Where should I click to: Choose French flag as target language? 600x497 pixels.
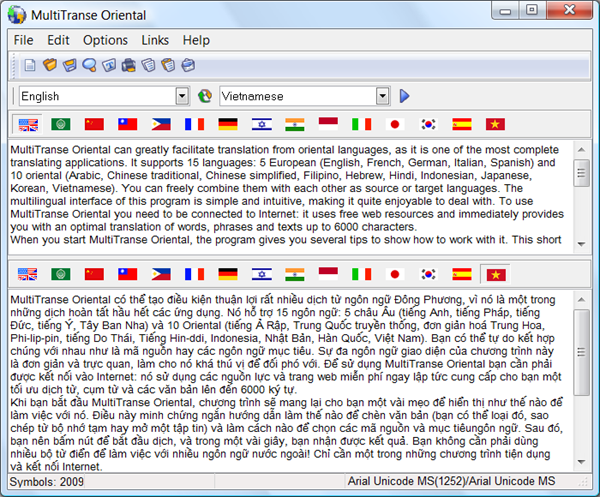coord(194,274)
